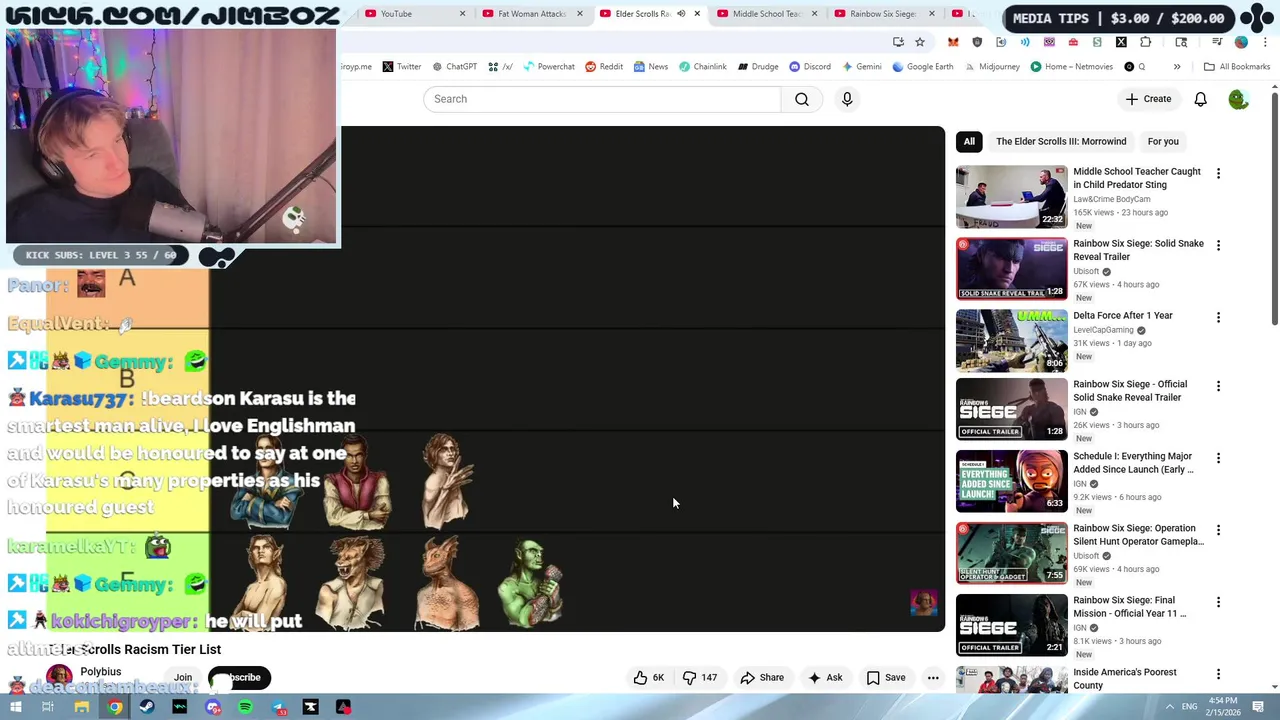This screenshot has width=1280, height=720.
Task: Open the browser extensions puzzle icon
Action: (1145, 42)
